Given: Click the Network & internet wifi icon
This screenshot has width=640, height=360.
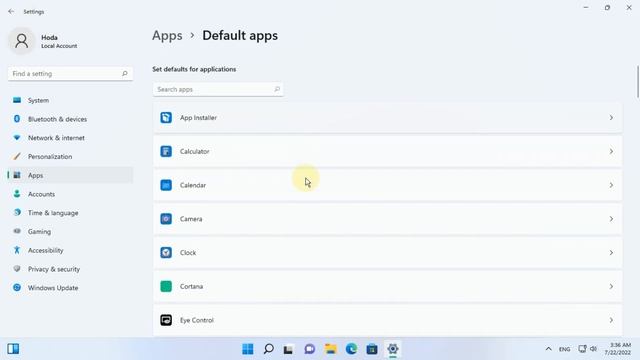Looking at the screenshot, I should click(17, 138).
